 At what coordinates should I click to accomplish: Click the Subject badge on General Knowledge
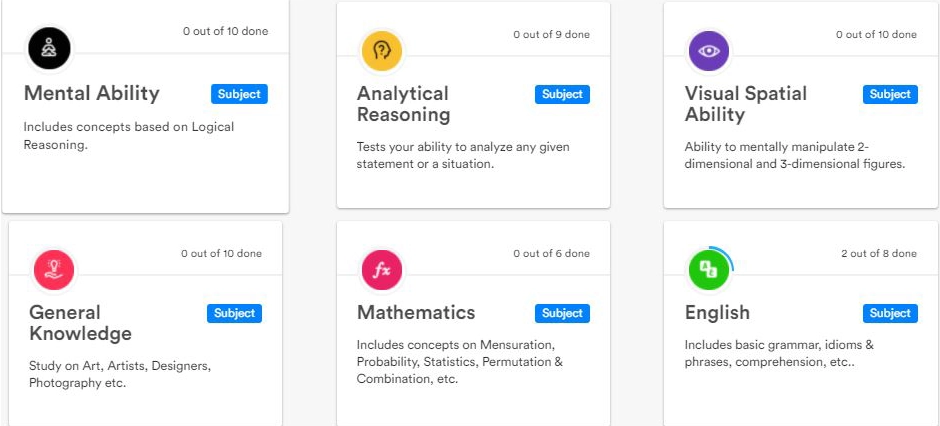click(235, 313)
